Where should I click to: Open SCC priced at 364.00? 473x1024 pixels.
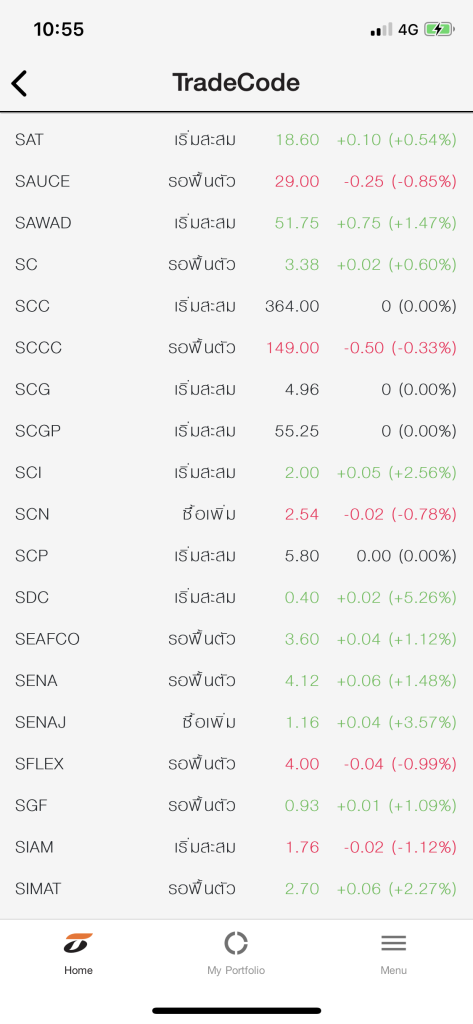236,306
